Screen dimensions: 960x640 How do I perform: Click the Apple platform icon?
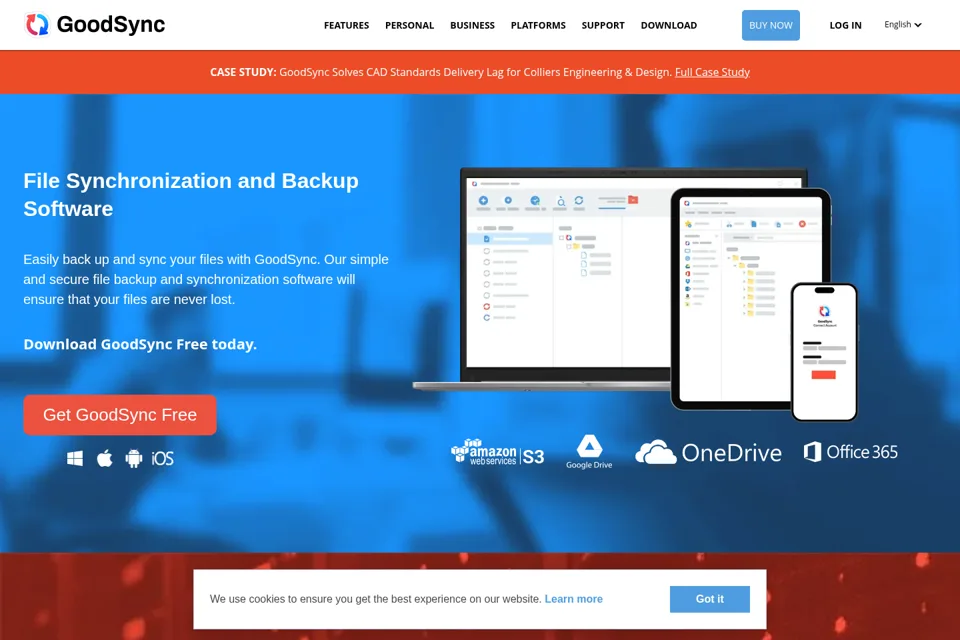pyautogui.click(x=105, y=458)
